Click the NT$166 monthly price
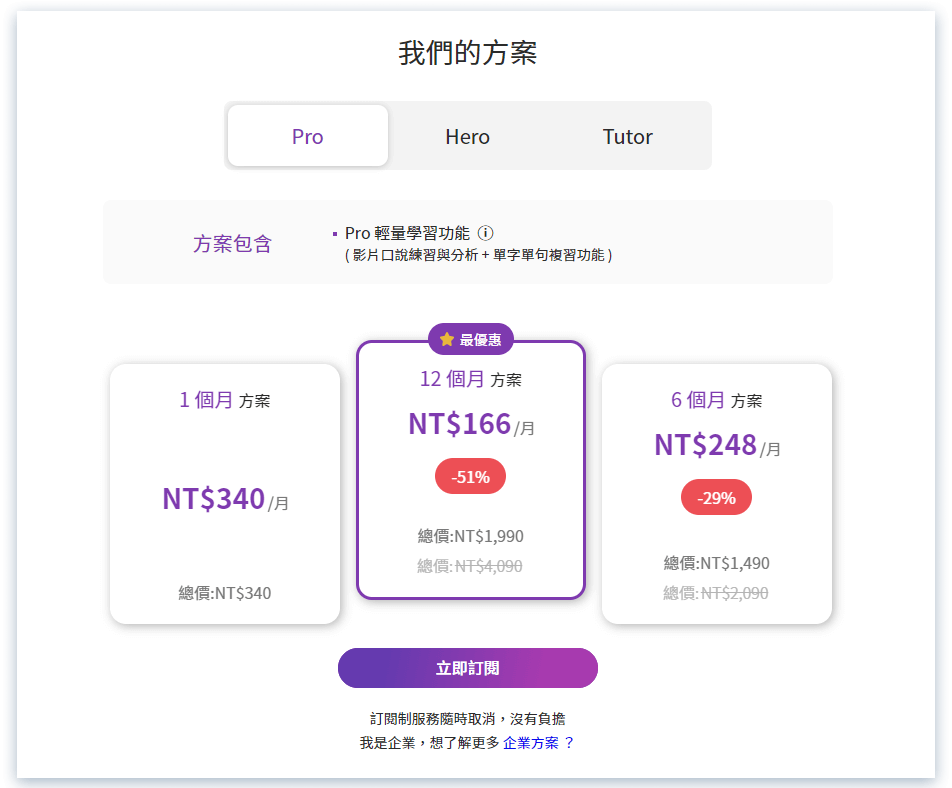This screenshot has height=788, width=952. pyautogui.click(x=460, y=424)
